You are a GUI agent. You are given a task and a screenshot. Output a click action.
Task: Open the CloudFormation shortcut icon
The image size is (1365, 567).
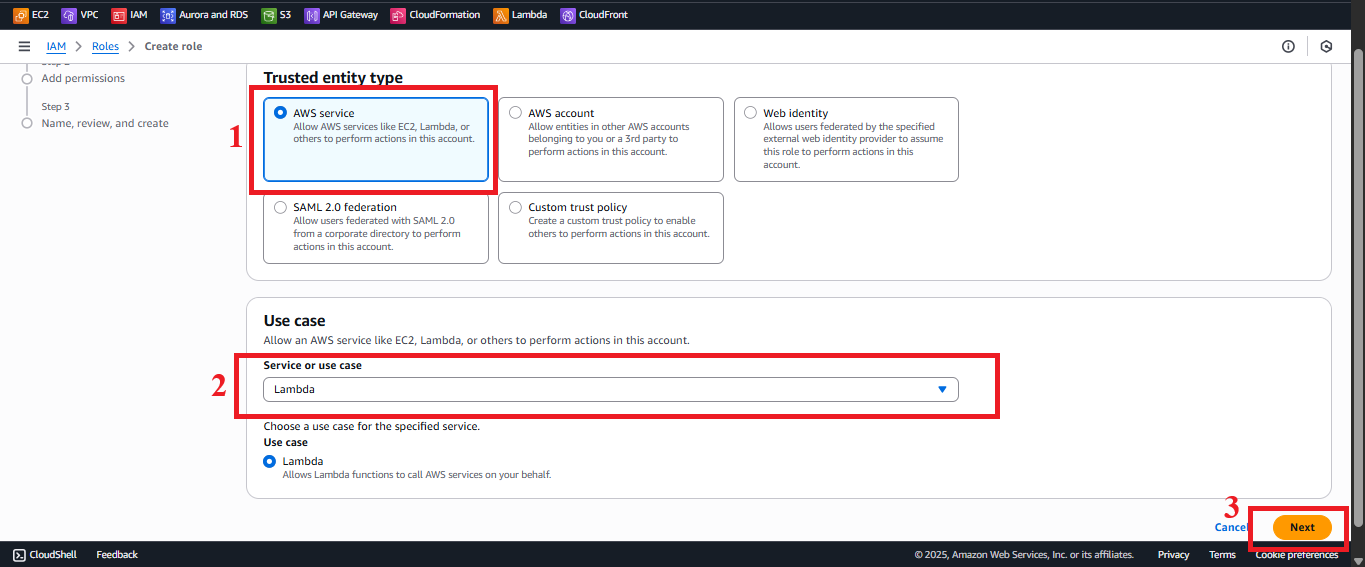(398, 15)
